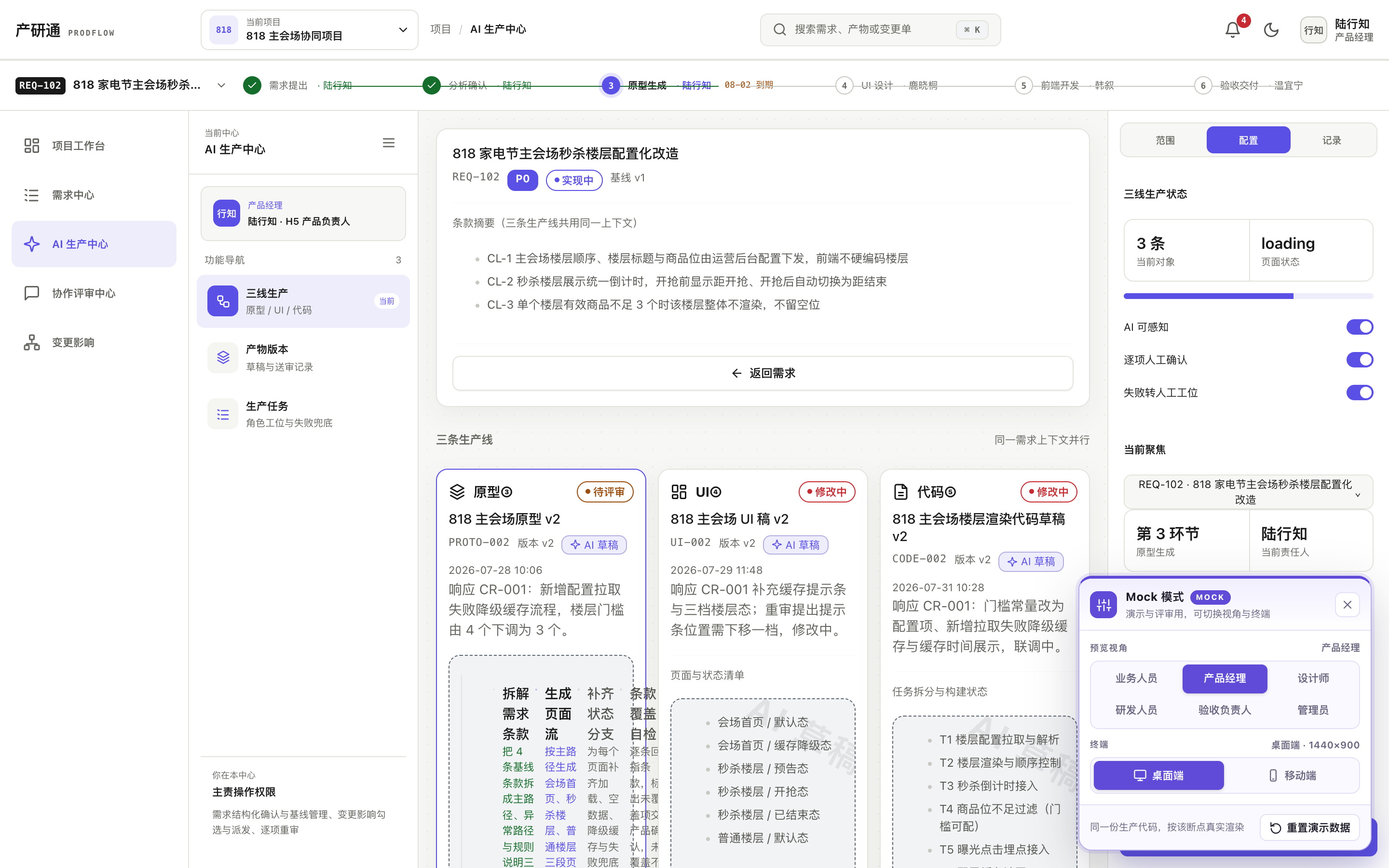Click the 返回需求 button
This screenshot has width=1389, height=868.
[762, 373]
